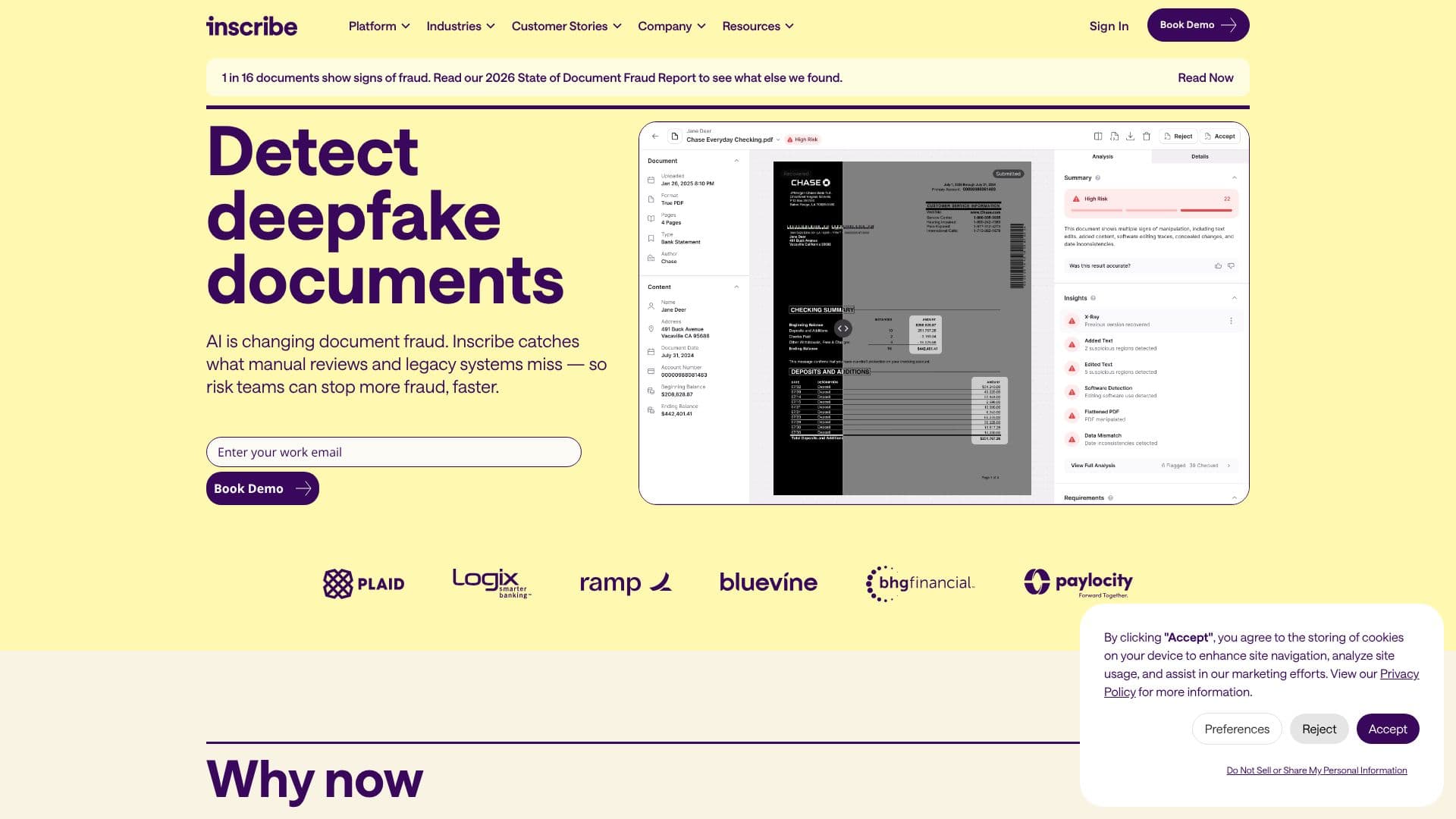Screen dimensions: 1456x819
Task: Click the work email input field
Action: point(394,452)
